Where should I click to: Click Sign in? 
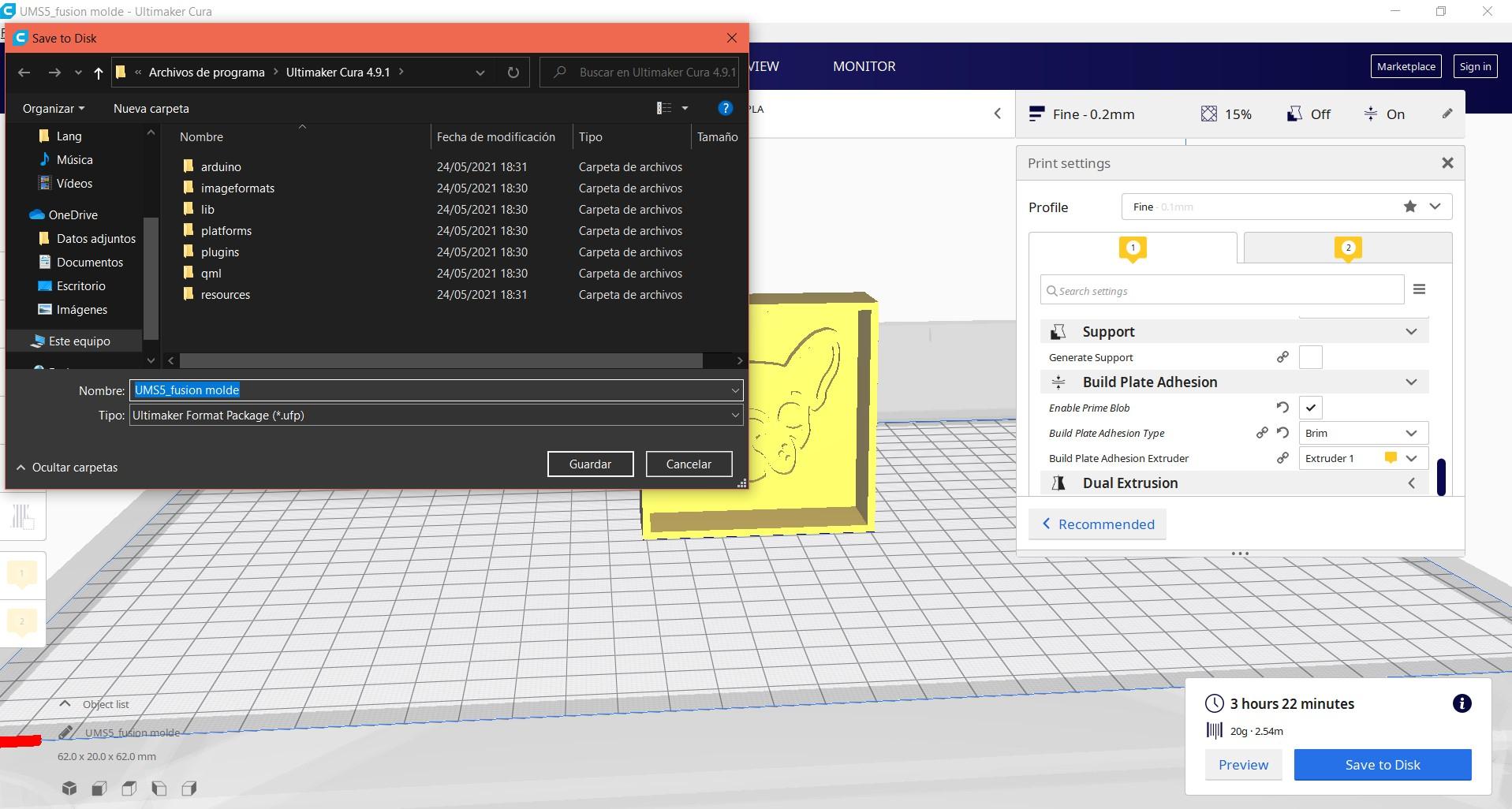[1474, 66]
